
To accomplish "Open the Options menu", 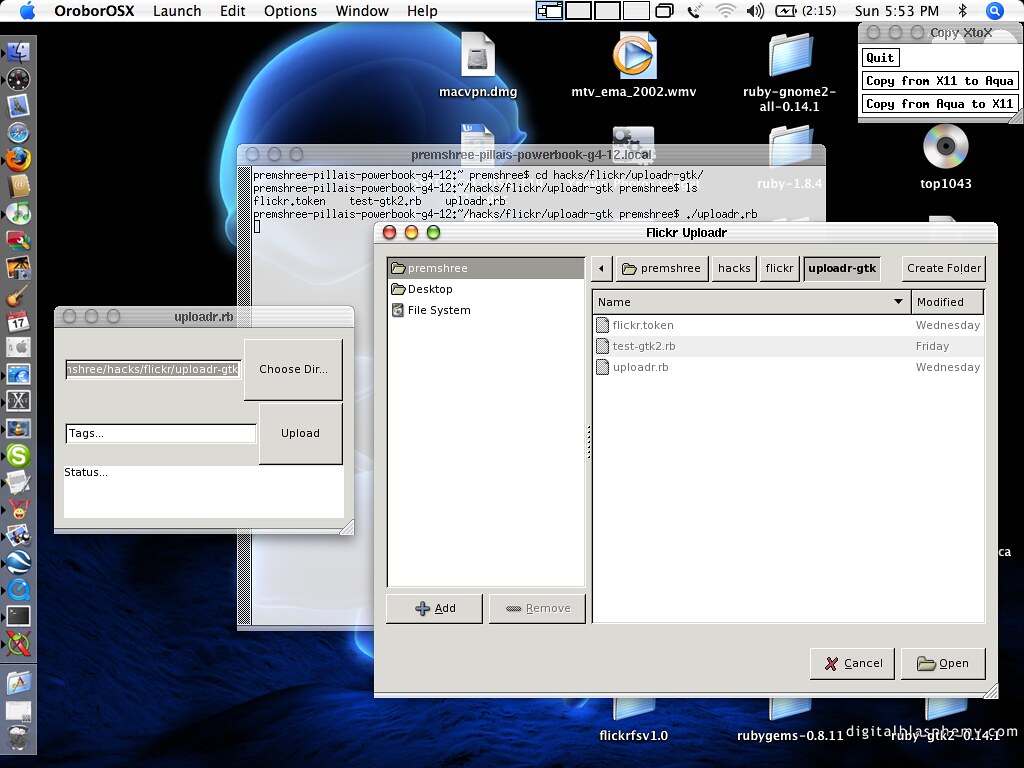I will coord(290,11).
